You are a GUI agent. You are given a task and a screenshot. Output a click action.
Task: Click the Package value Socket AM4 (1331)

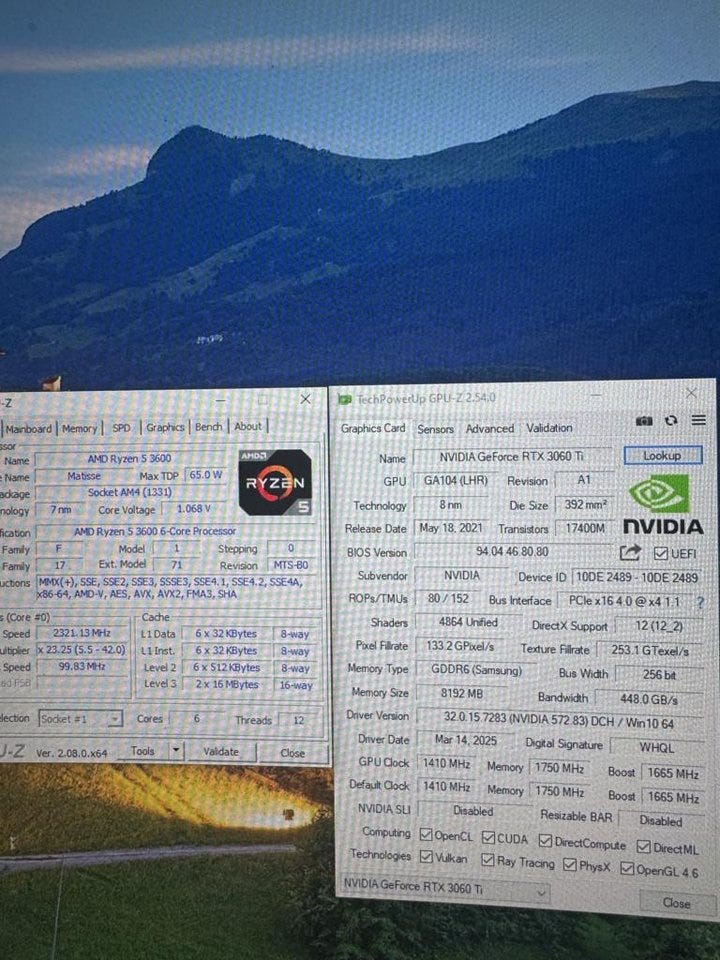[x=129, y=492]
